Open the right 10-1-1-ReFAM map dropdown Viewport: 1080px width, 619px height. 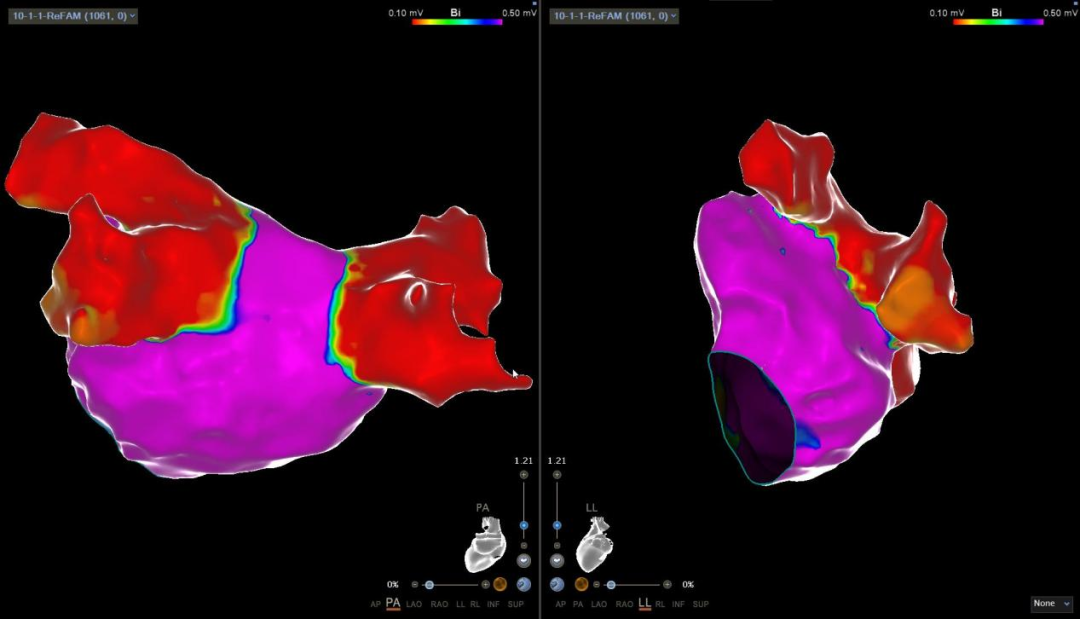tap(614, 16)
